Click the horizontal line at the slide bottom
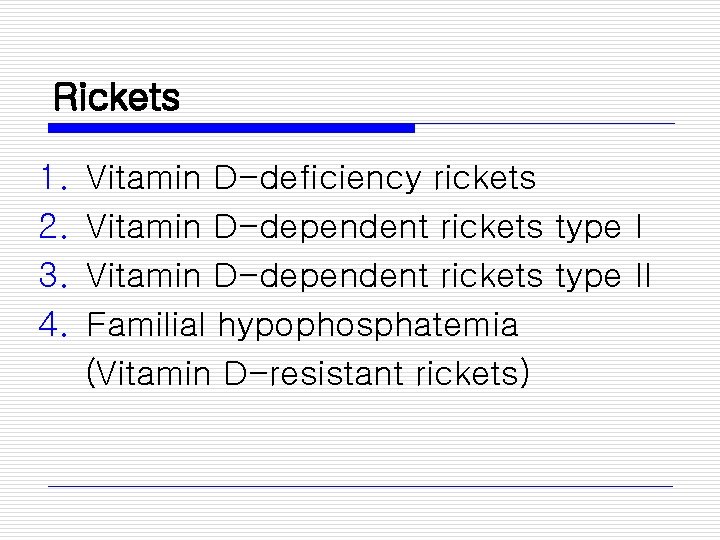This screenshot has width=720, height=540. [360, 486]
